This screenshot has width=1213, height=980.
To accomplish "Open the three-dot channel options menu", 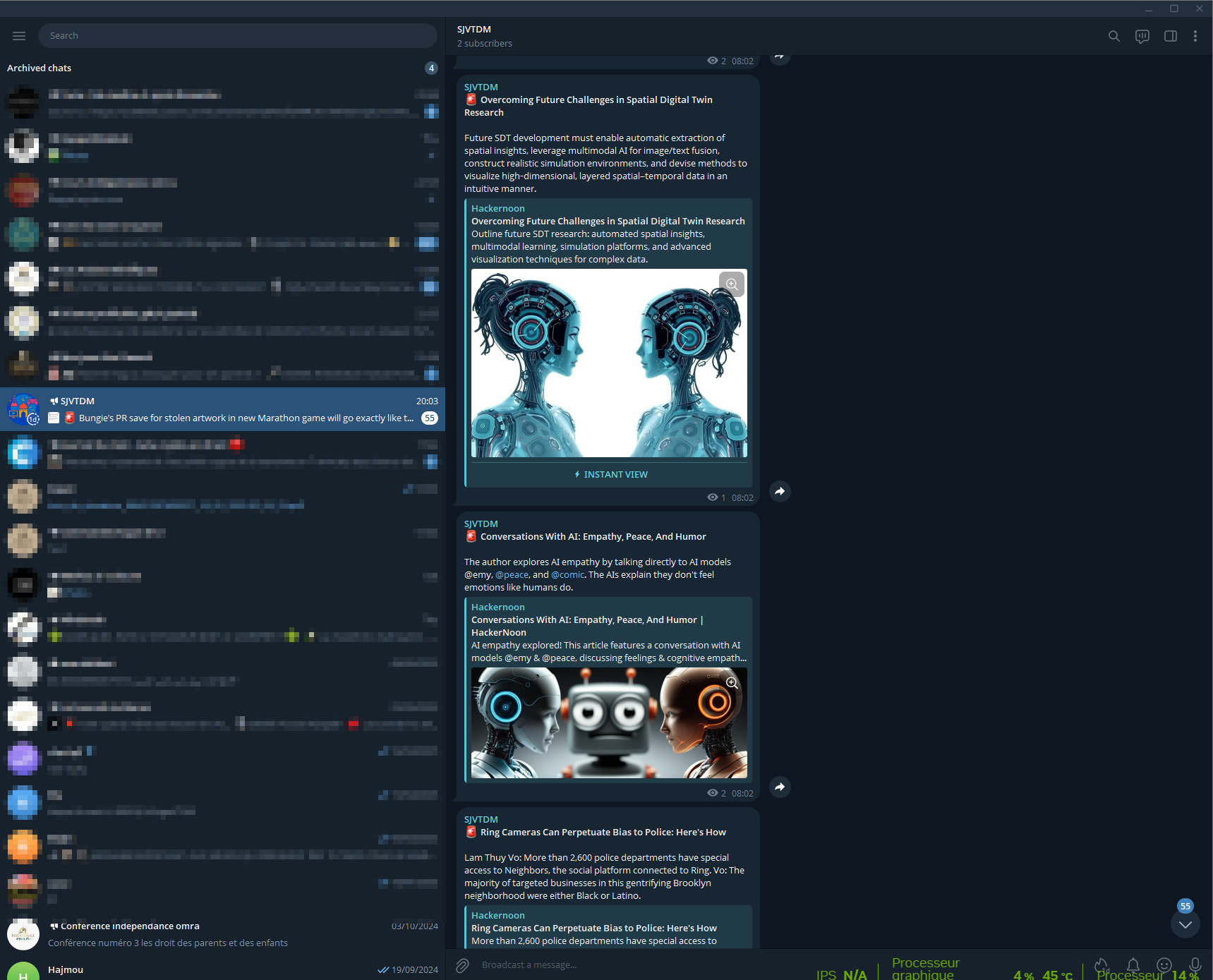I will click(1195, 36).
